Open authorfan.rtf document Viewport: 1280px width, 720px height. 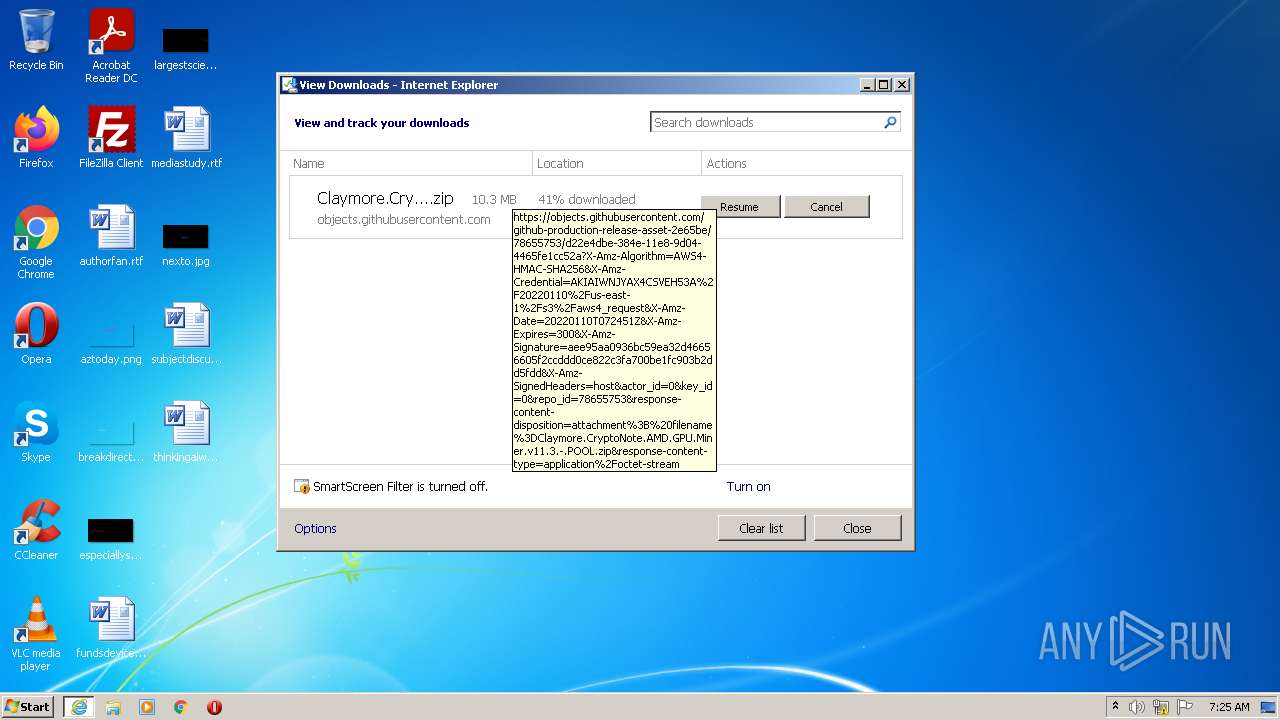(x=111, y=236)
